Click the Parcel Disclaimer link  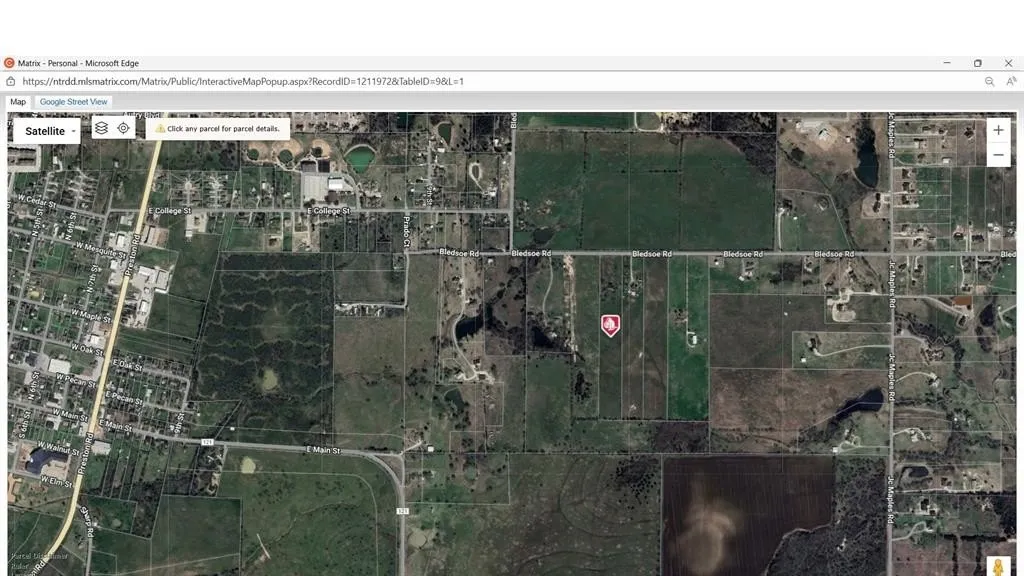click(x=40, y=556)
